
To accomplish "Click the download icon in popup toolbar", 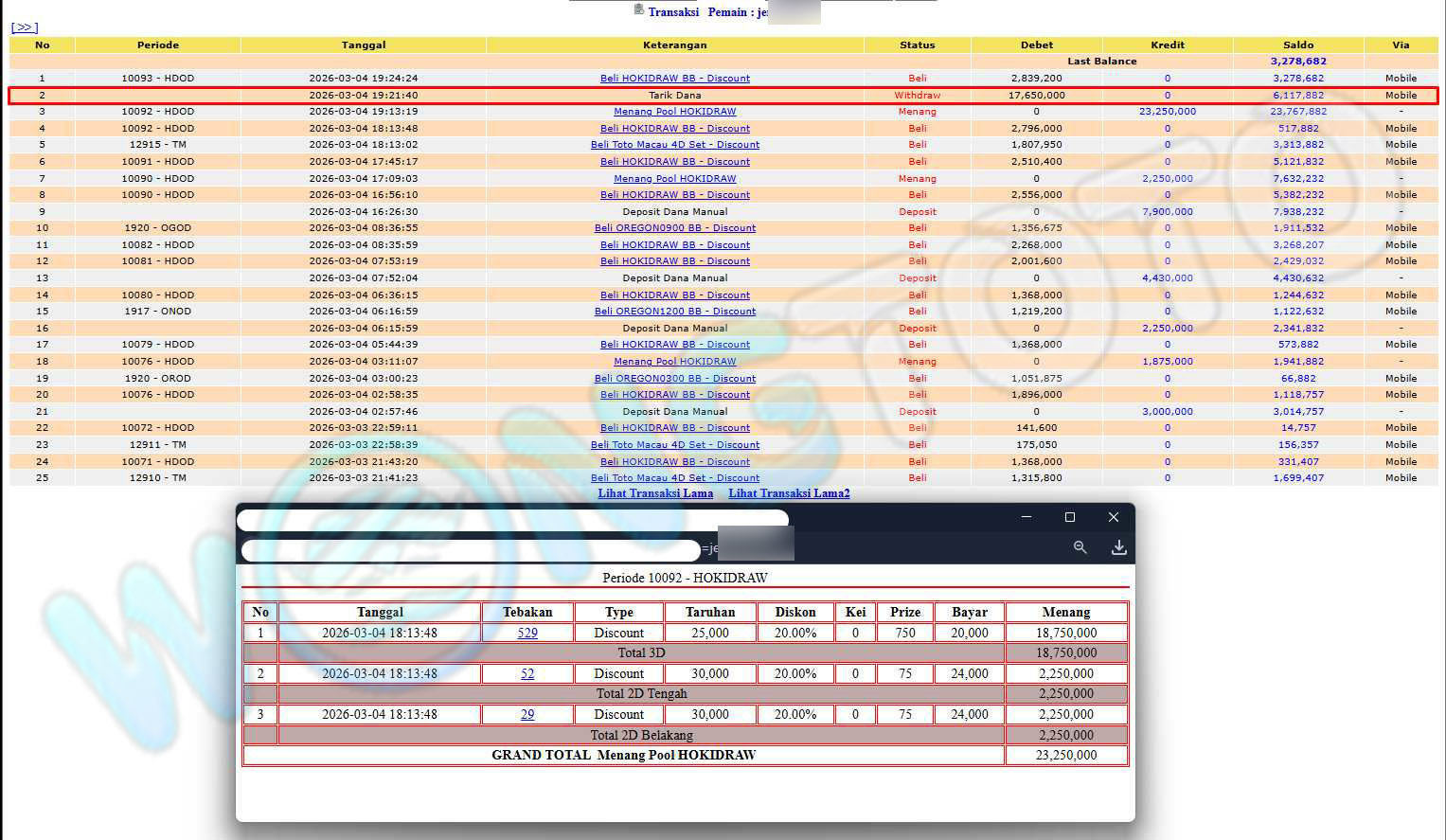I will 1118,547.
